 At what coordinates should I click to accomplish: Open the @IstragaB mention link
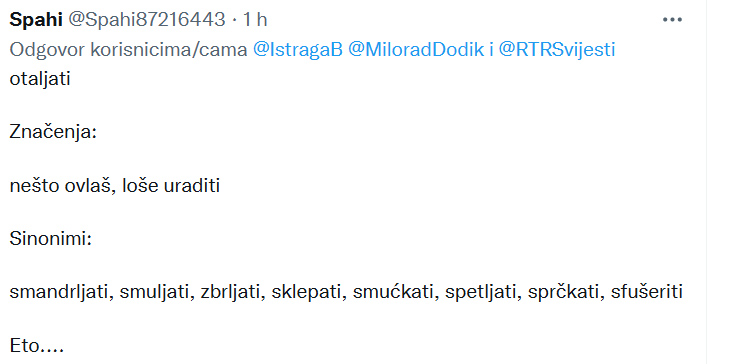coord(297,49)
